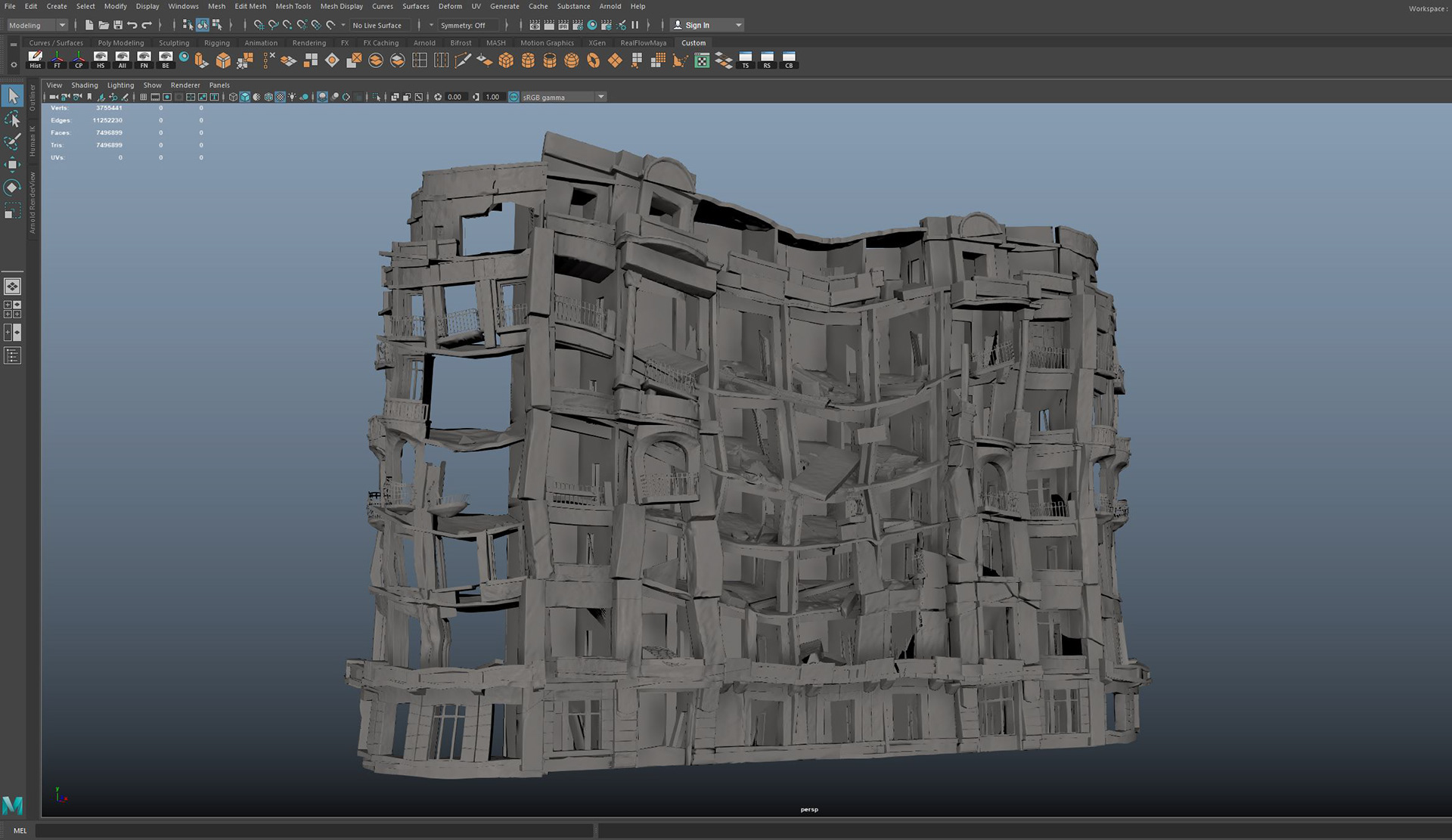Viewport: 1452px width, 840px height.
Task: Activate the Paint Selection tool
Action: click(x=12, y=142)
